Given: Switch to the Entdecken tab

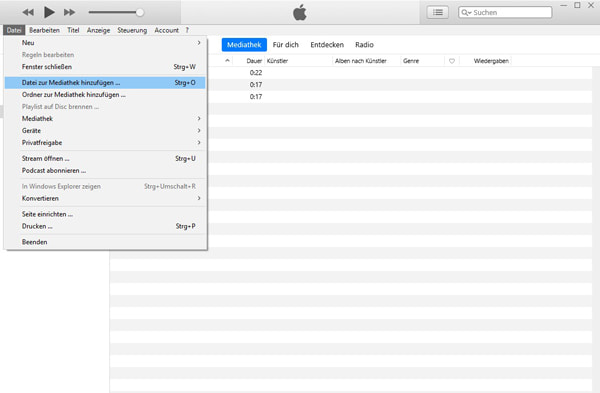Looking at the screenshot, I should pyautogui.click(x=327, y=45).
